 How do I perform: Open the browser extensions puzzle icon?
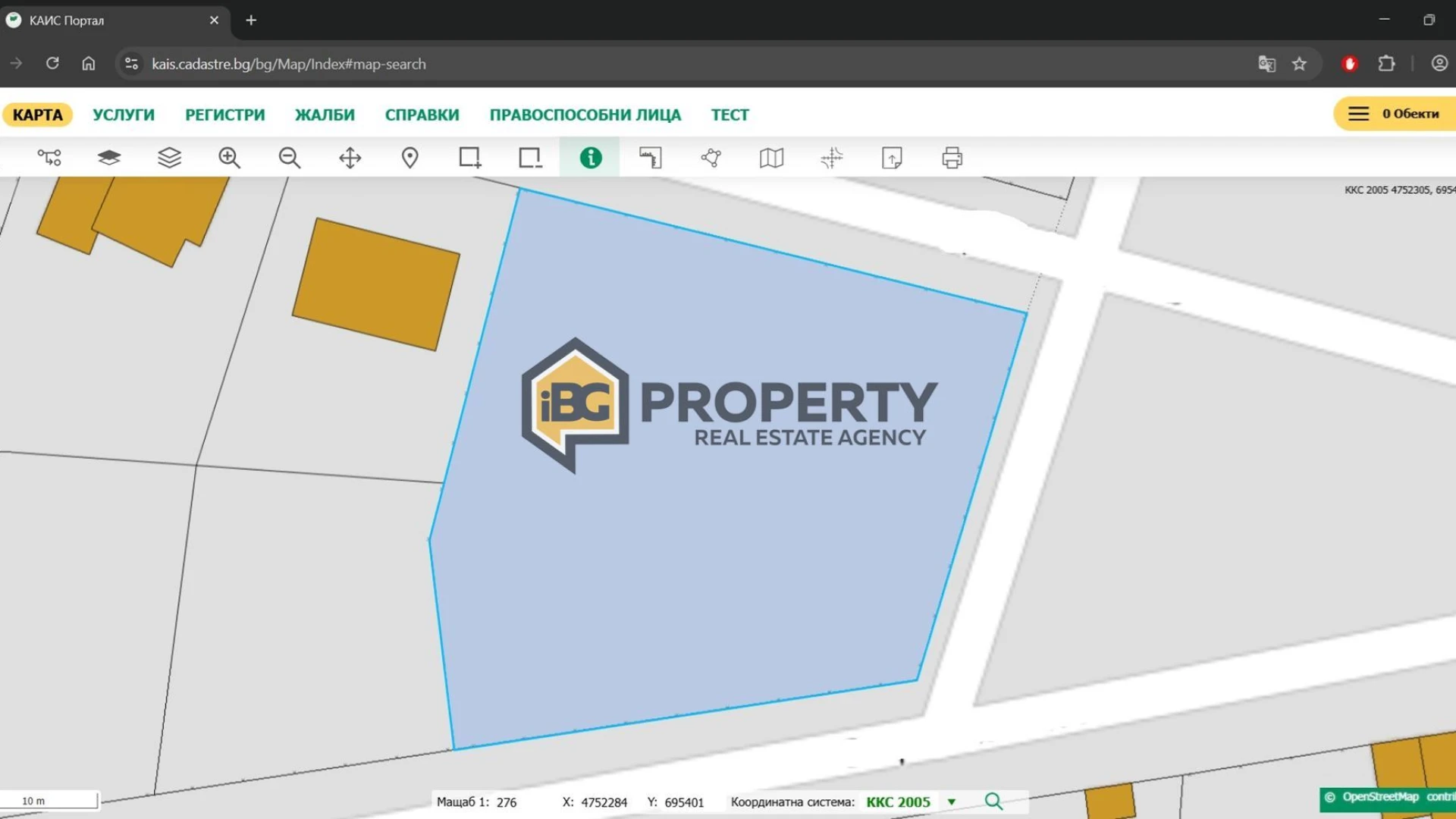point(1386,64)
